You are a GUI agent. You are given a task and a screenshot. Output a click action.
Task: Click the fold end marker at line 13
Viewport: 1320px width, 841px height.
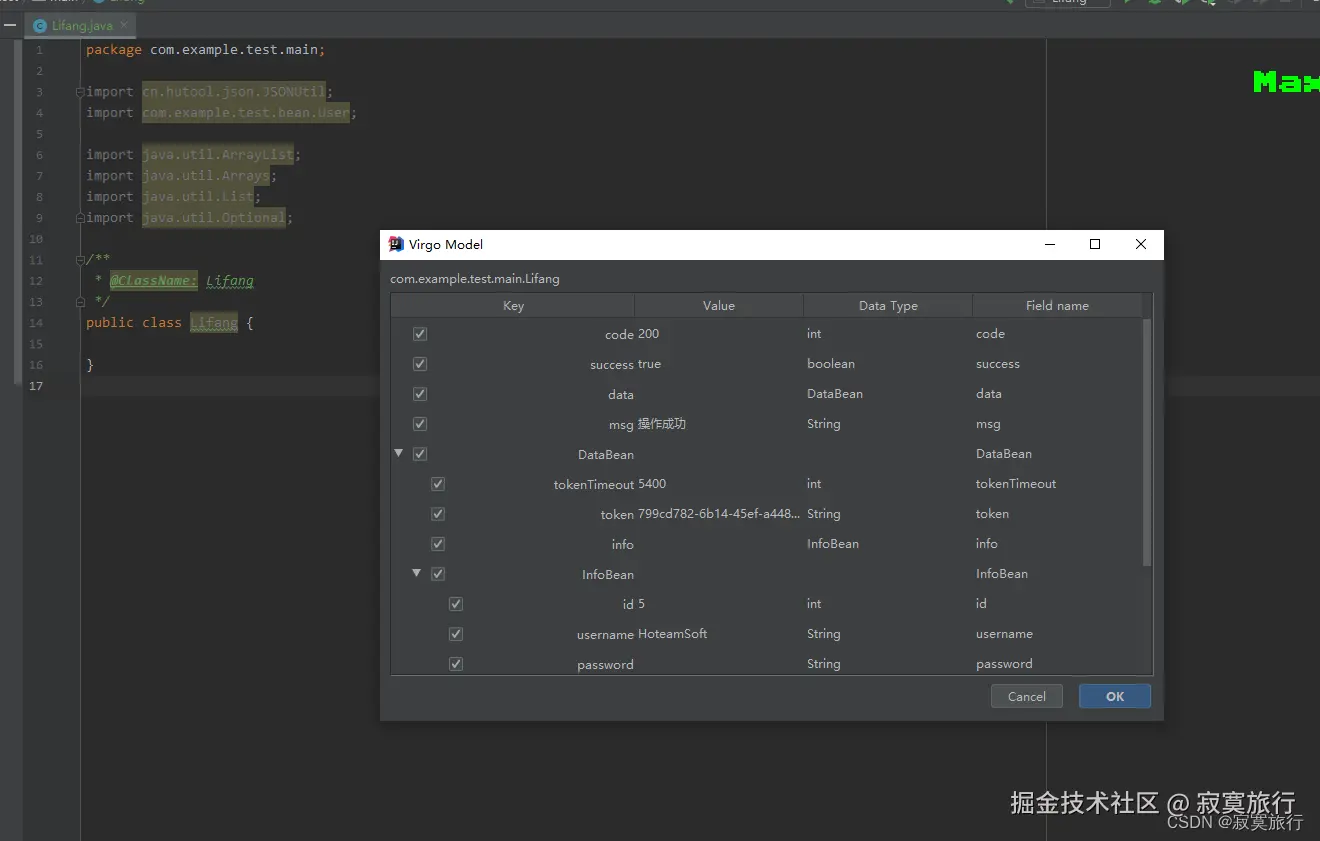(80, 302)
